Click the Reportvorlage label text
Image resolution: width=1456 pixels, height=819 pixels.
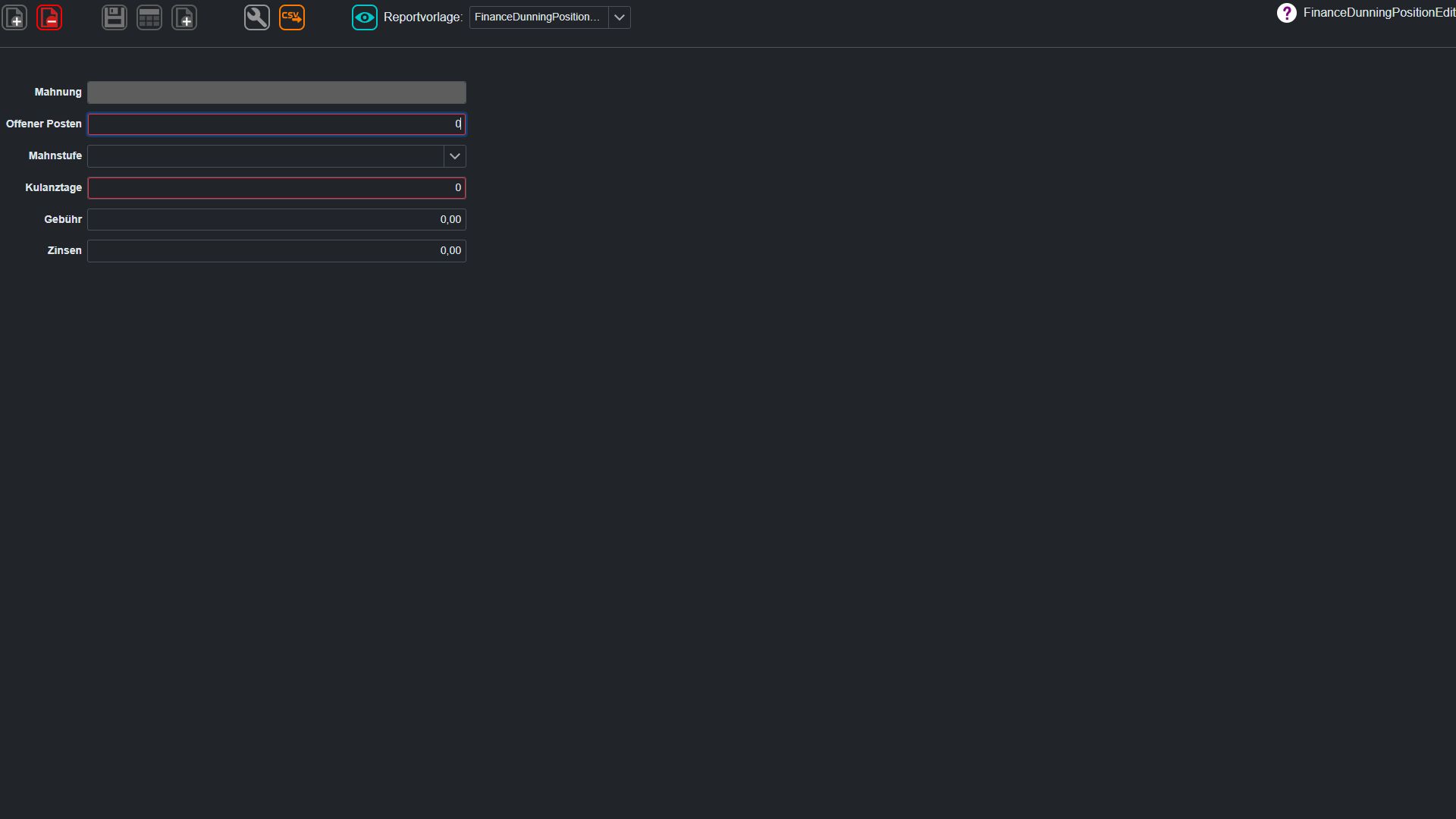pos(423,17)
